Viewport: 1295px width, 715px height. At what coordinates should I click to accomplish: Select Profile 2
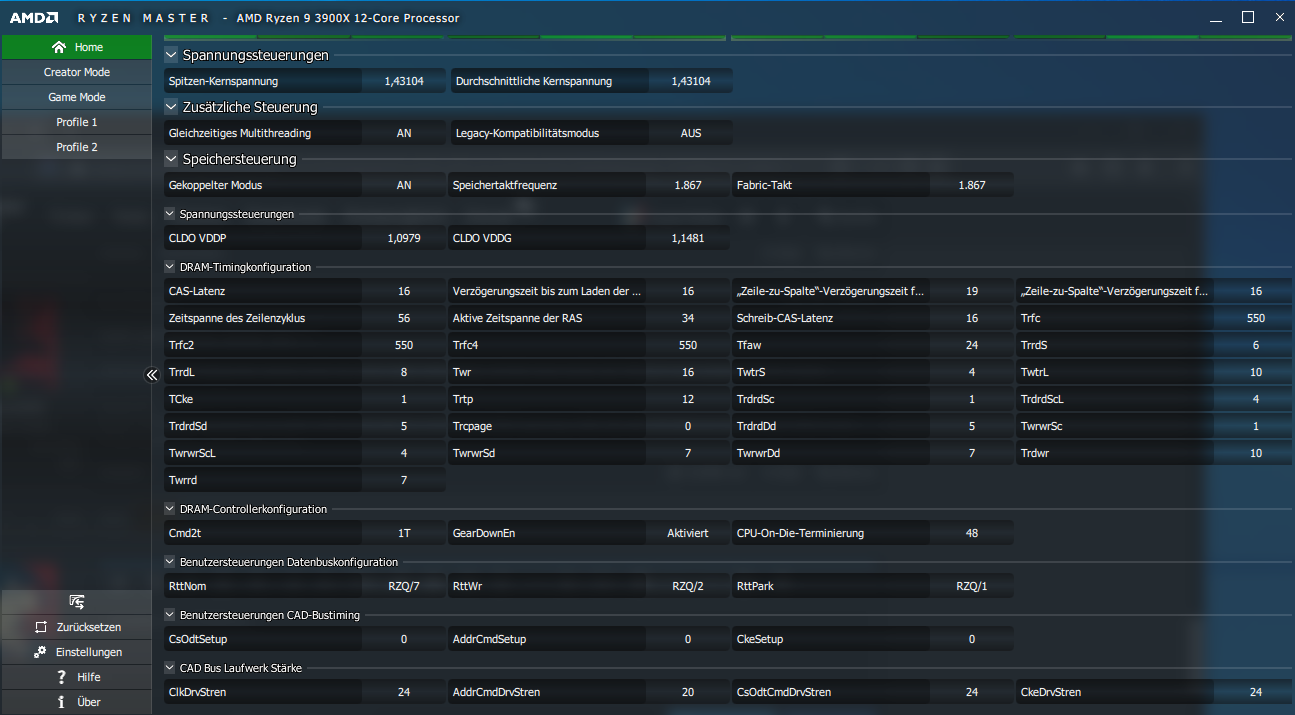click(76, 147)
